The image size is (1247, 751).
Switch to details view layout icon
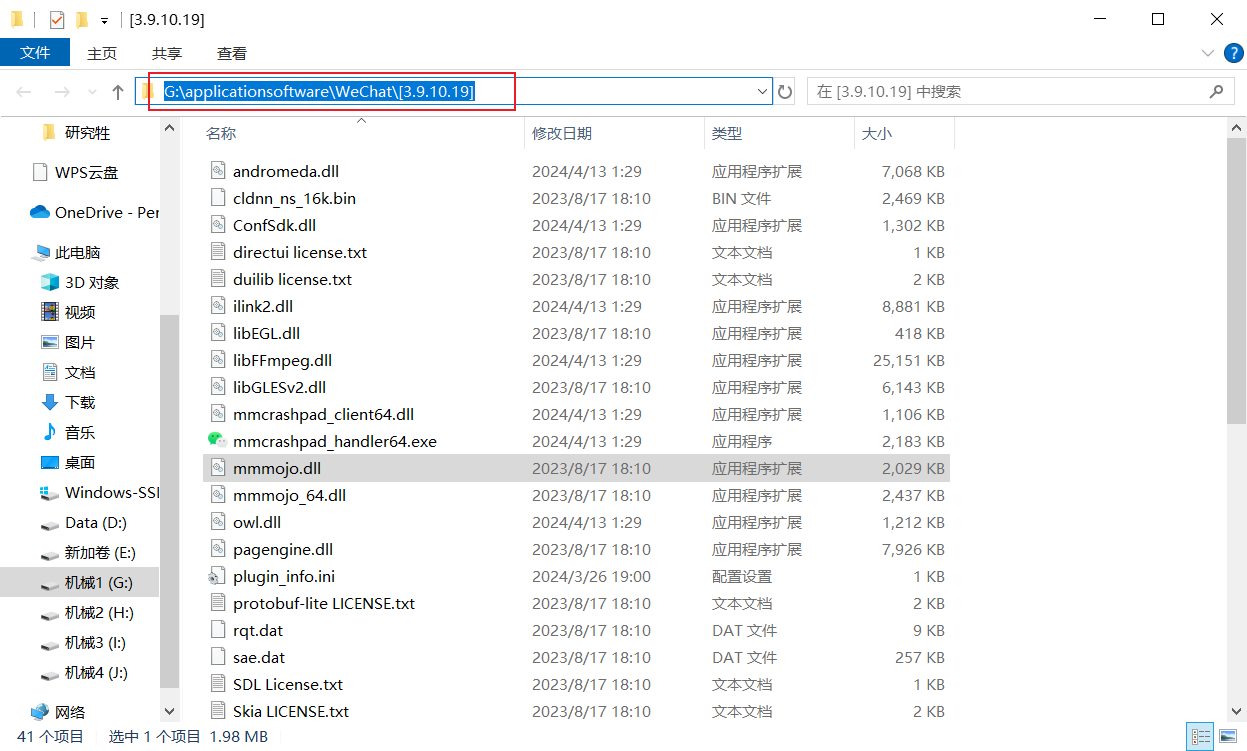(1200, 737)
